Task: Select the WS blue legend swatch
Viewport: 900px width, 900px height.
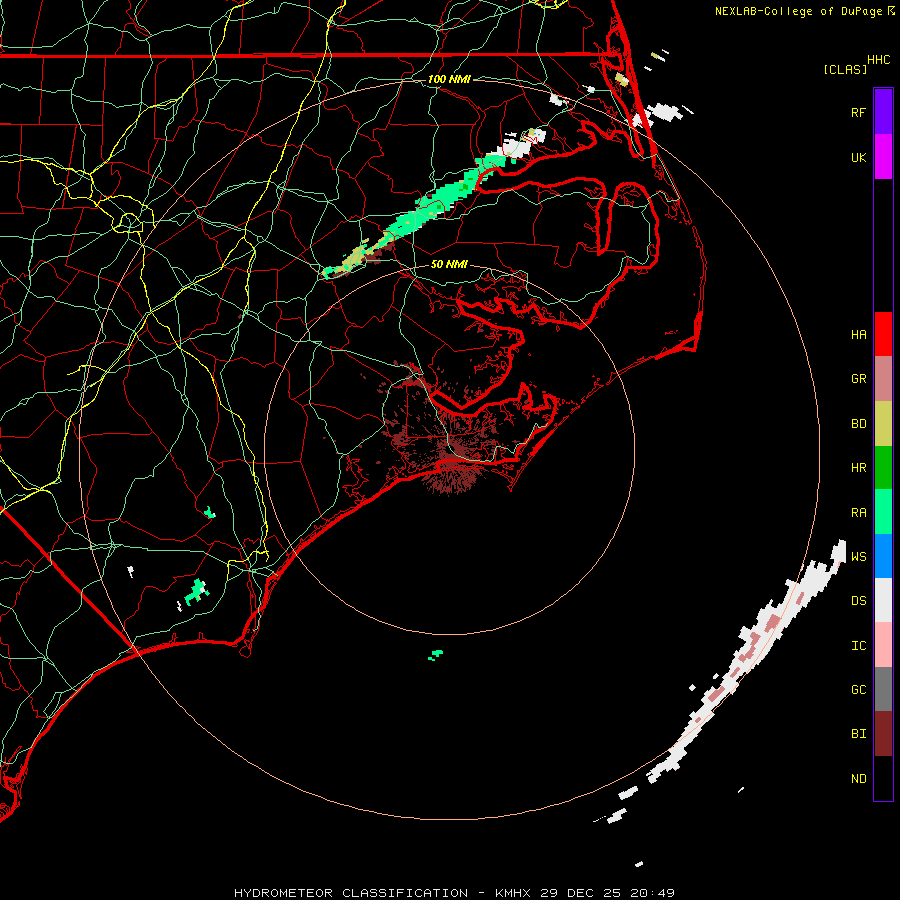Action: [883, 556]
